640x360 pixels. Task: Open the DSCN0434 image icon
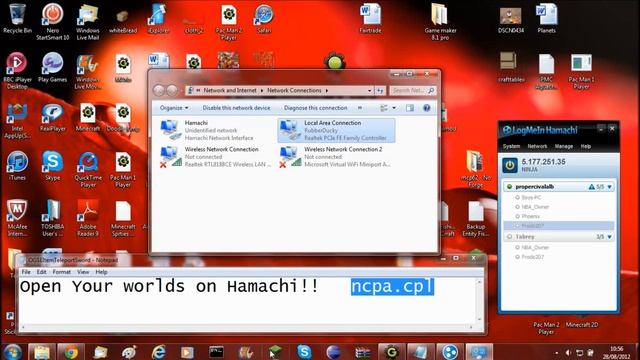(x=511, y=19)
